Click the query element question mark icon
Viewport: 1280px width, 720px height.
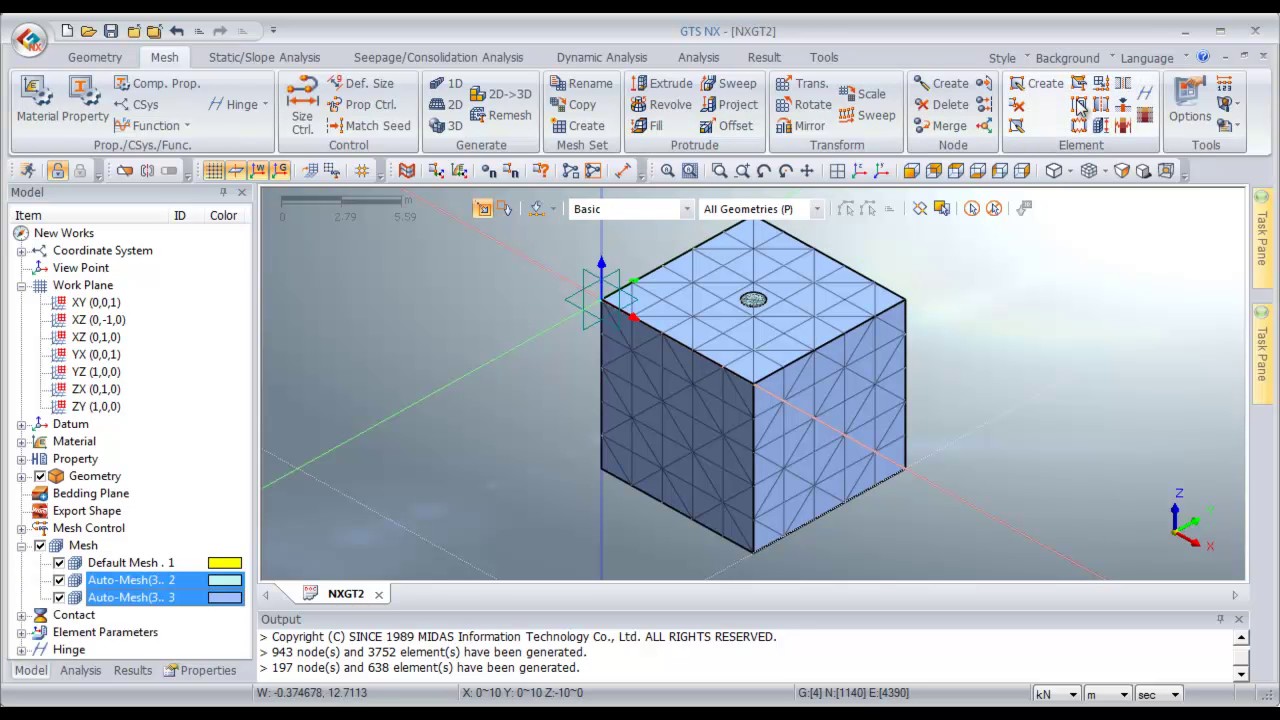[x=542, y=171]
